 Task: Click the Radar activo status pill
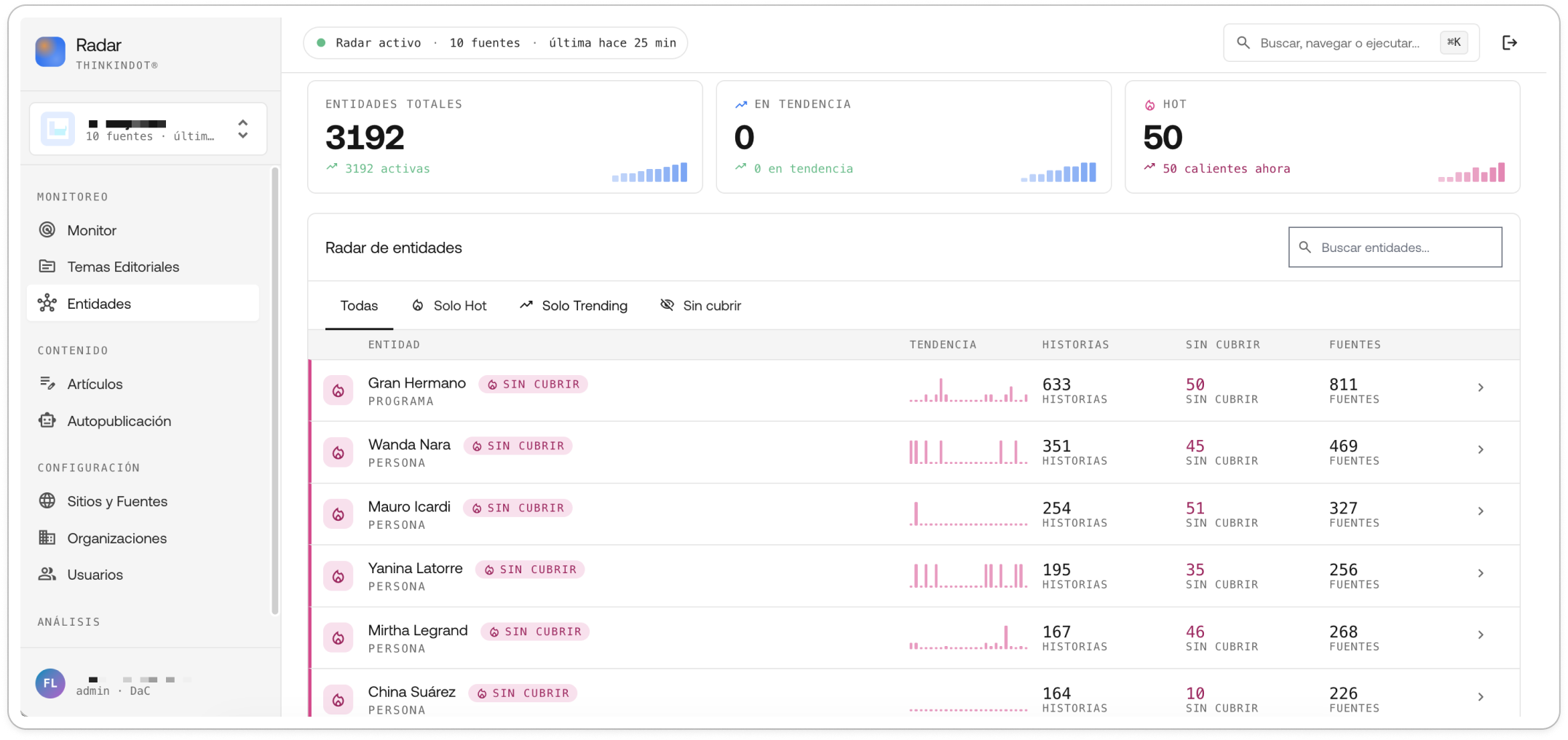pyautogui.click(x=495, y=43)
